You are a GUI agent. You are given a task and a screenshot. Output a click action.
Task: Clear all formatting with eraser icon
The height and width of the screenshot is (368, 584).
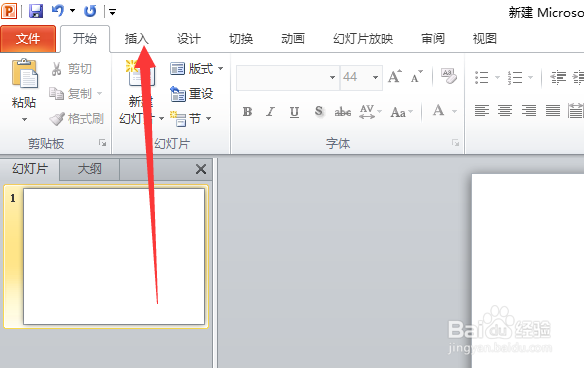coord(448,76)
